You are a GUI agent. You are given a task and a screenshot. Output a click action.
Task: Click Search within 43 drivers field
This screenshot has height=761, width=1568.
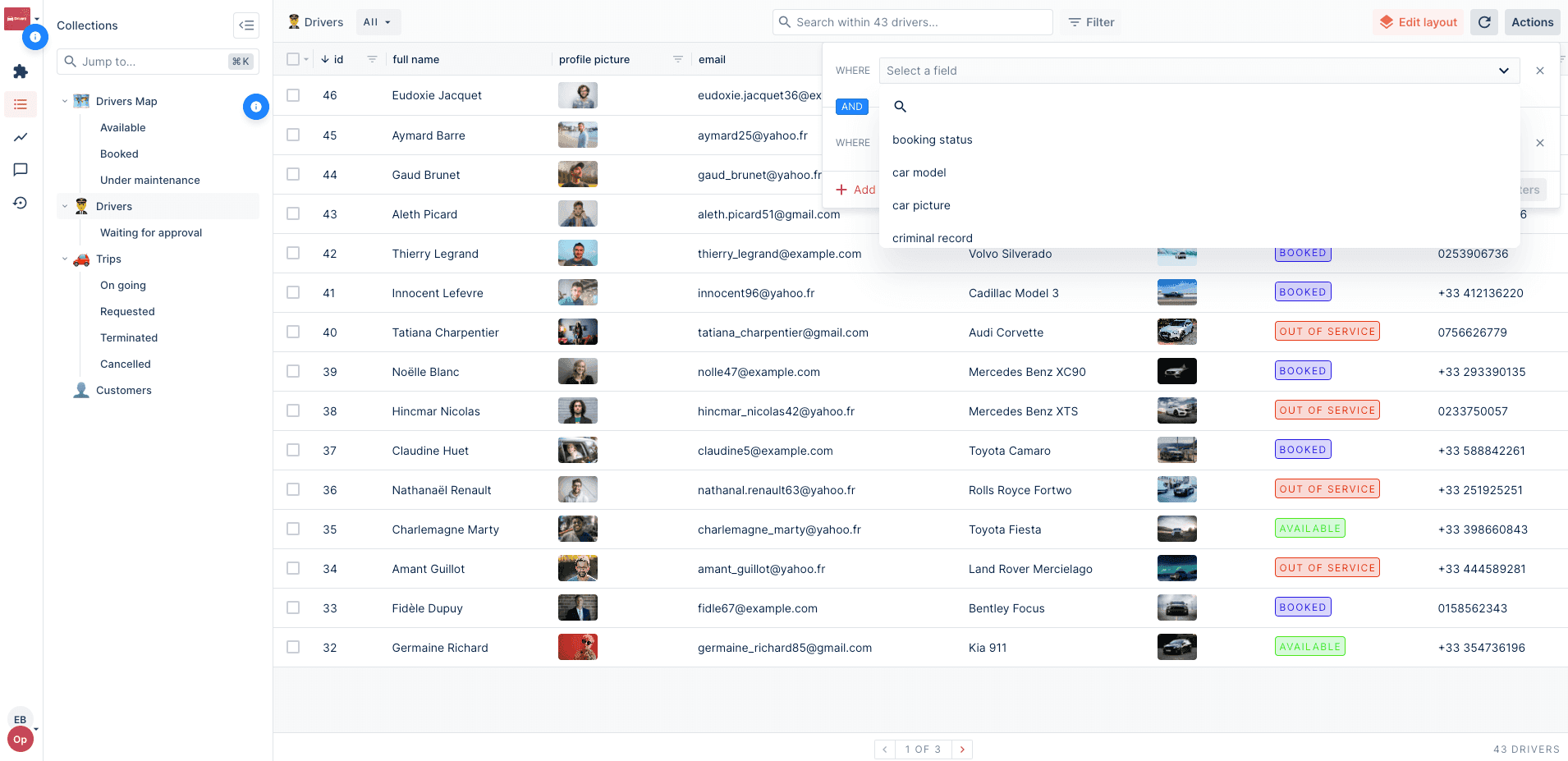pyautogui.click(x=913, y=22)
